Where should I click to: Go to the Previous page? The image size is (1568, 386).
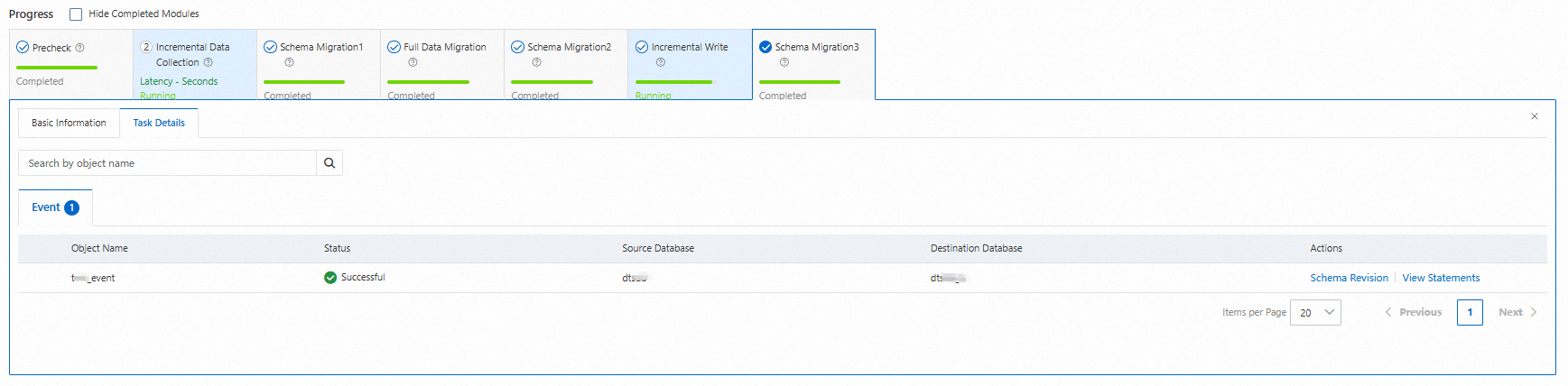click(x=1414, y=312)
